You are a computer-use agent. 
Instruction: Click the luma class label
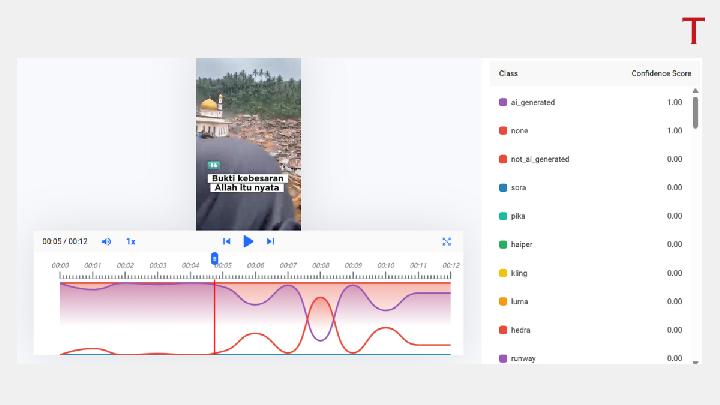click(x=520, y=301)
